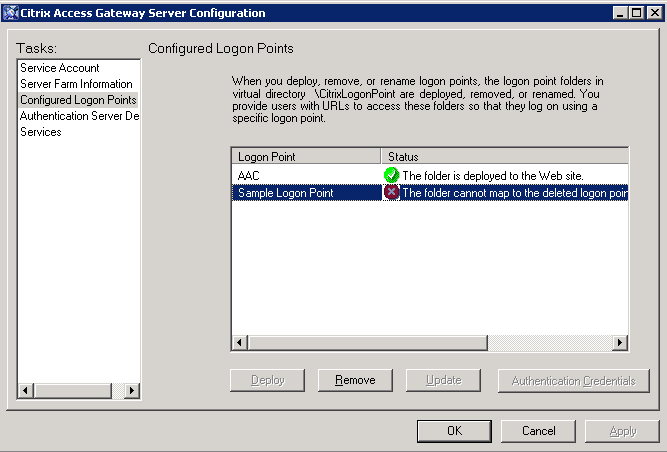Select Service Account task
The width and height of the screenshot is (667, 452).
tap(60, 68)
